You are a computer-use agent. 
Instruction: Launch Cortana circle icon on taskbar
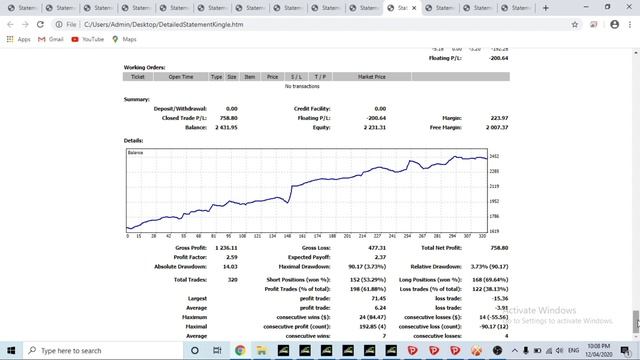(195, 351)
